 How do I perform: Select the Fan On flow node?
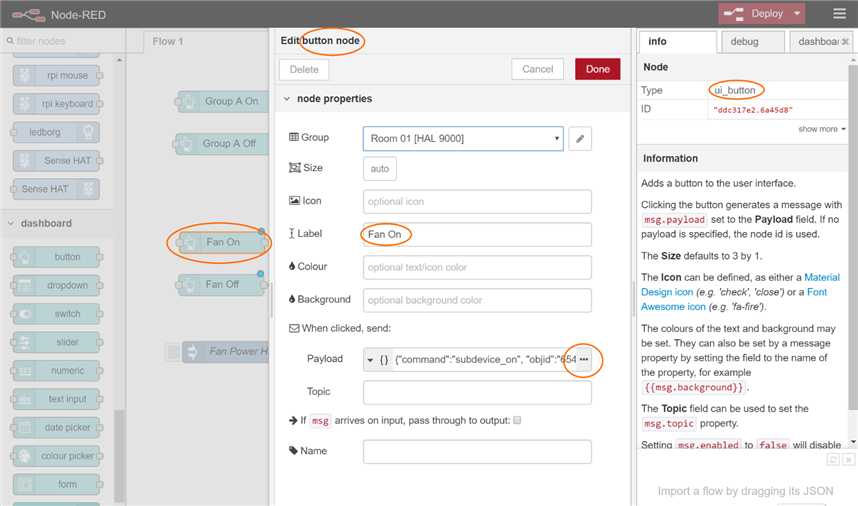click(222, 242)
